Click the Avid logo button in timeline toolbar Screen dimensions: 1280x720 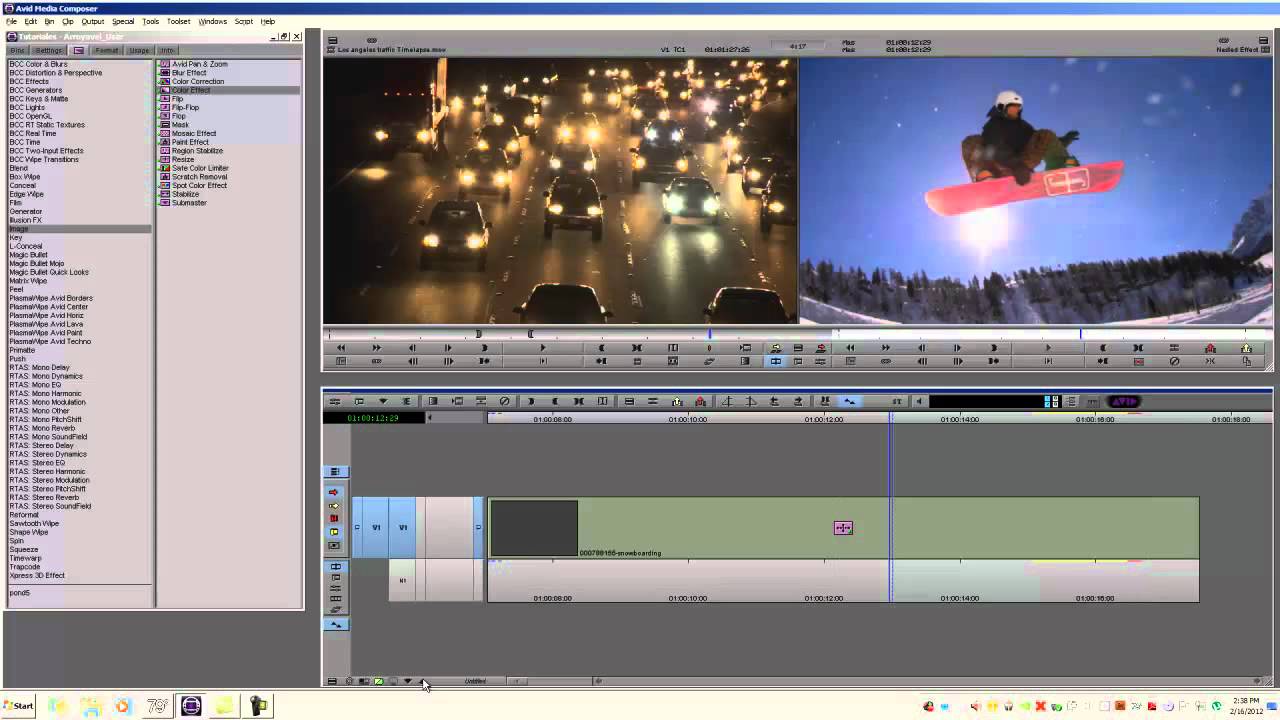click(1124, 401)
